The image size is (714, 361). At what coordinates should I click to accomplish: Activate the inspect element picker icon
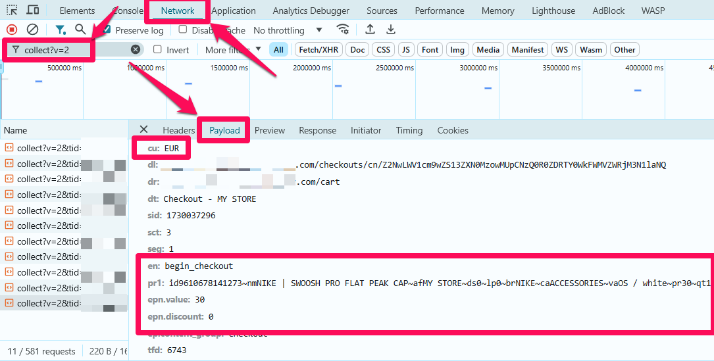click(12, 10)
